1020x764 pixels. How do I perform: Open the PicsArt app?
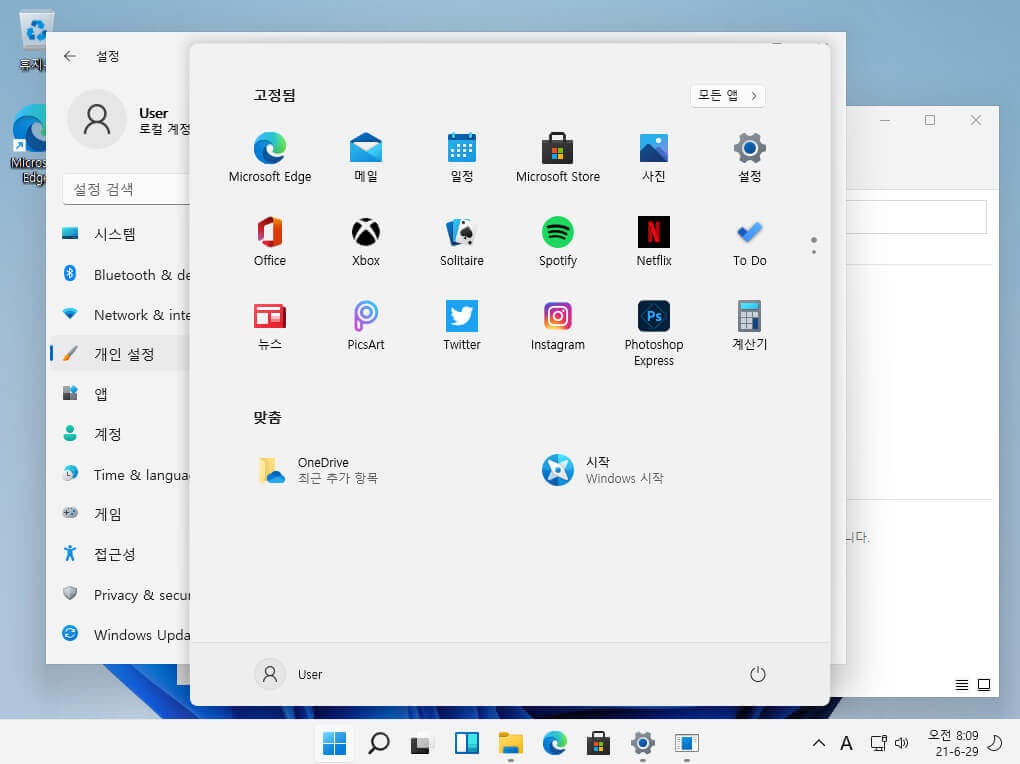coord(366,325)
